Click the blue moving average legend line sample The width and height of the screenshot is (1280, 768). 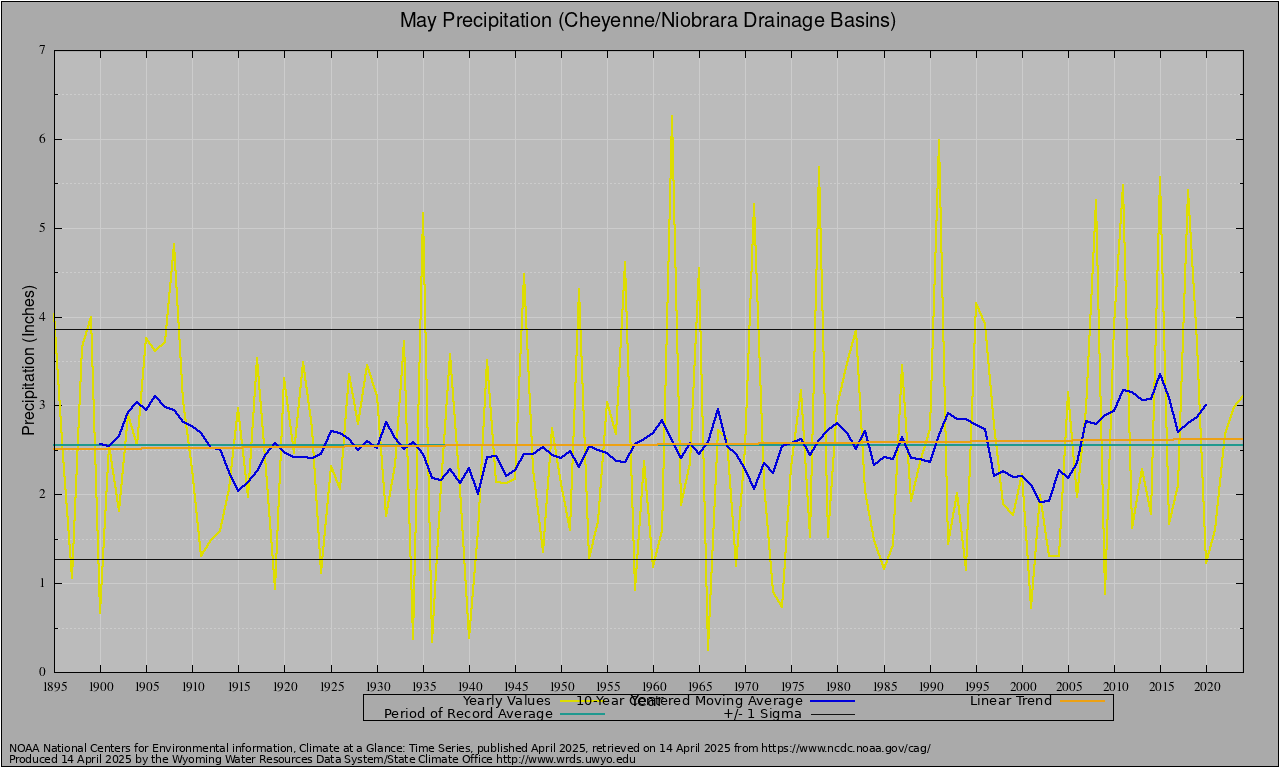pyautogui.click(x=831, y=701)
